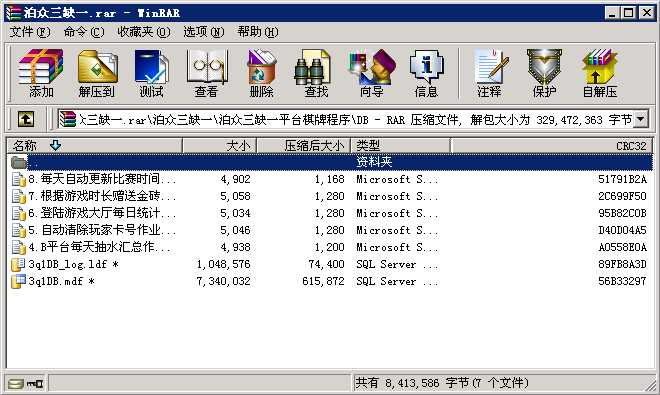Click the 保护 (Protect) toolbar icon
This screenshot has height=395, width=660.
click(544, 67)
